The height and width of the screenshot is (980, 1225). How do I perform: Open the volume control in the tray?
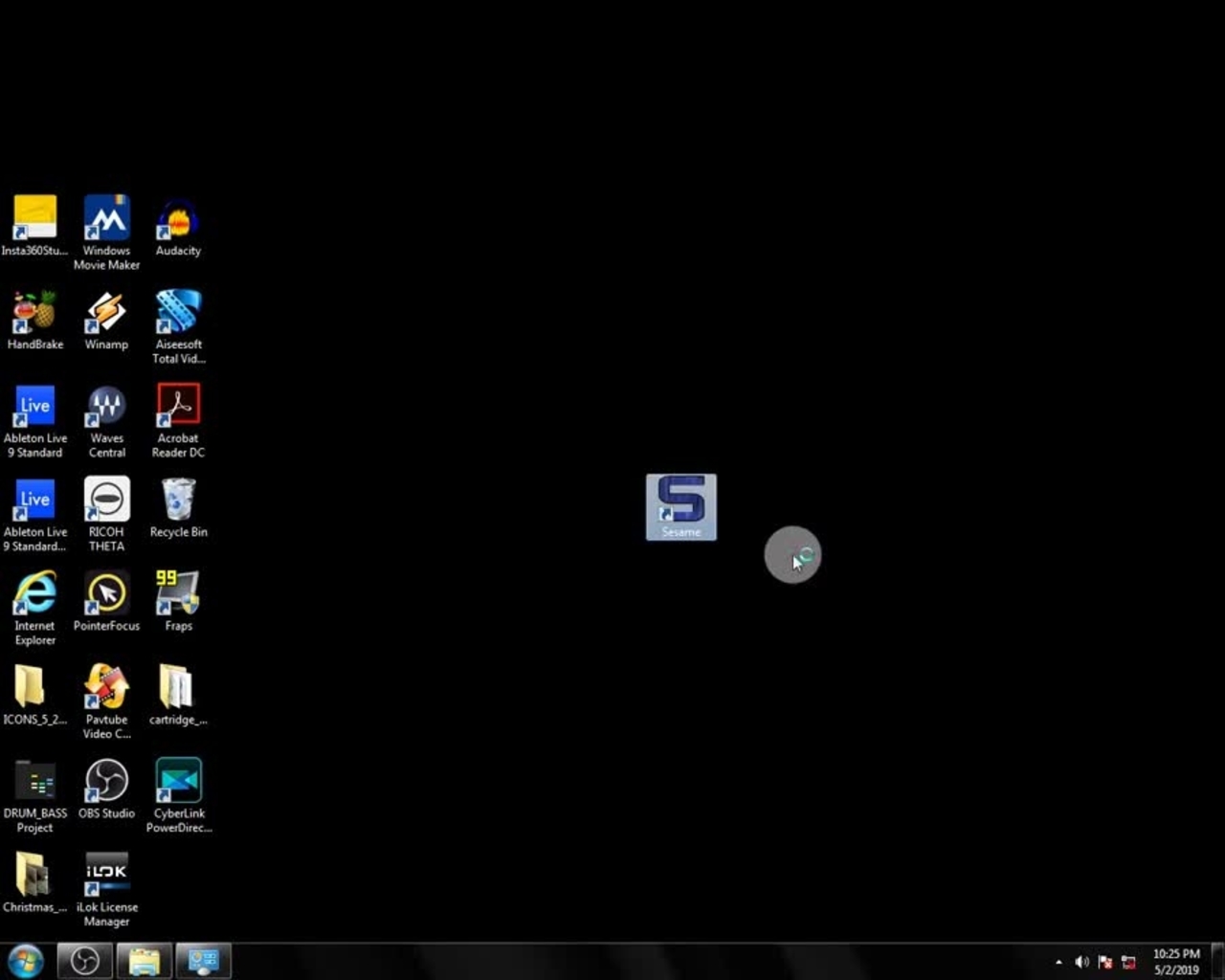pos(1082,962)
